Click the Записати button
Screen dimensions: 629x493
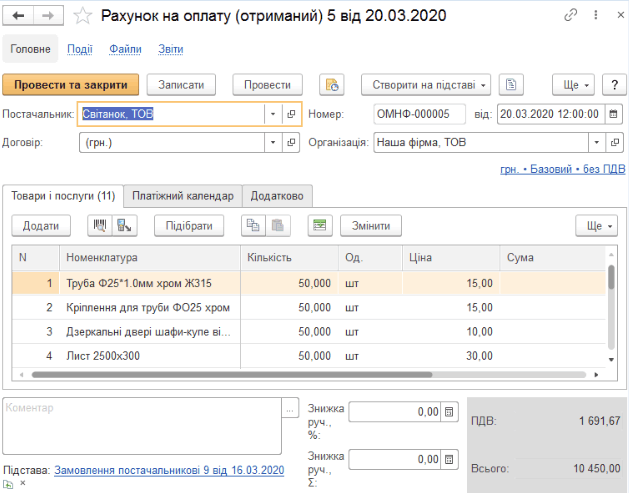pyautogui.click(x=181, y=85)
